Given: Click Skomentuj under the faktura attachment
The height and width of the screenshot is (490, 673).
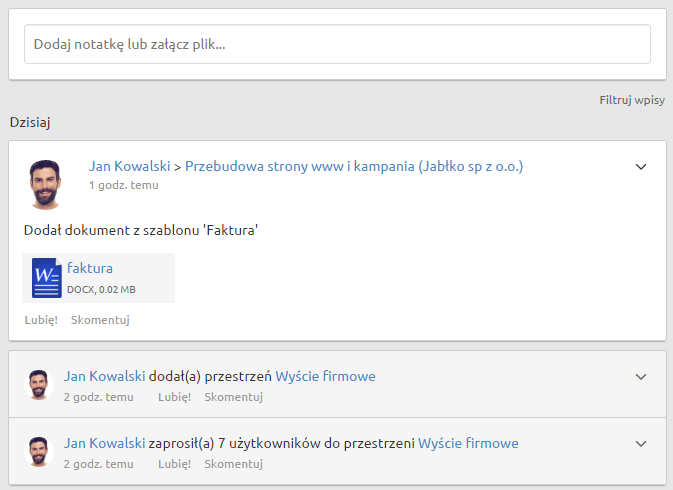Looking at the screenshot, I should coord(100,320).
